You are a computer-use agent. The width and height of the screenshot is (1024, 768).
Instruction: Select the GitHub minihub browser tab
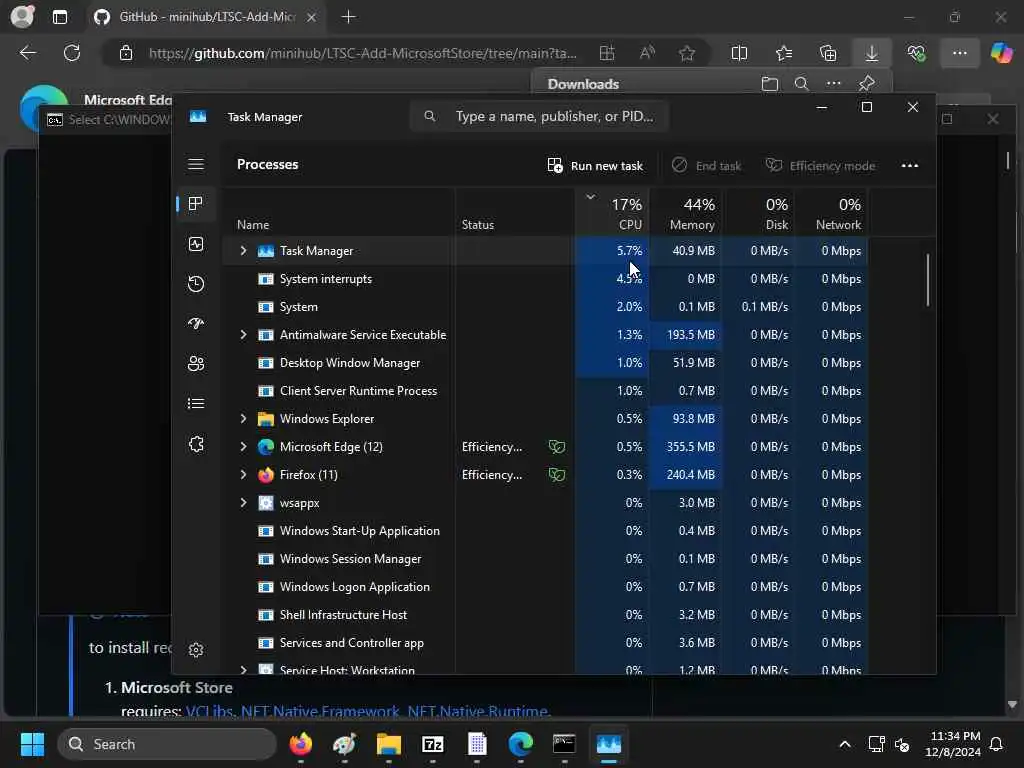click(206, 17)
